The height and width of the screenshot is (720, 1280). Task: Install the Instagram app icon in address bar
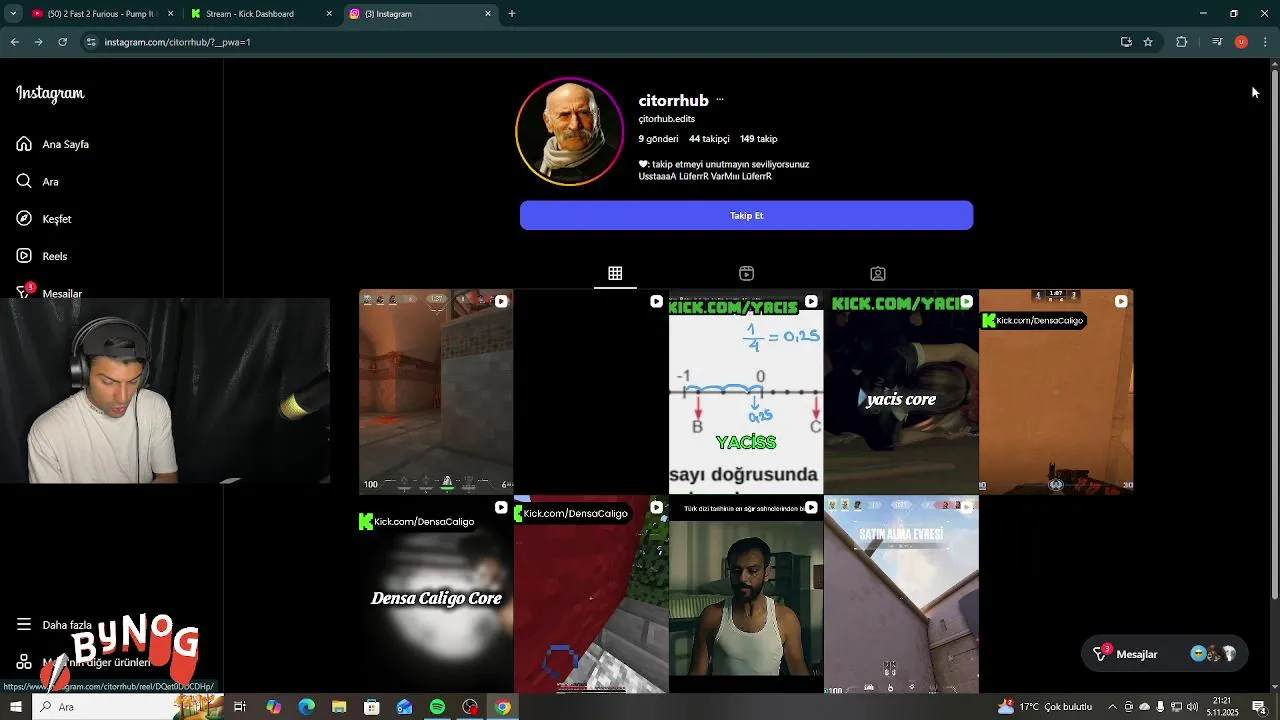coord(1126,42)
